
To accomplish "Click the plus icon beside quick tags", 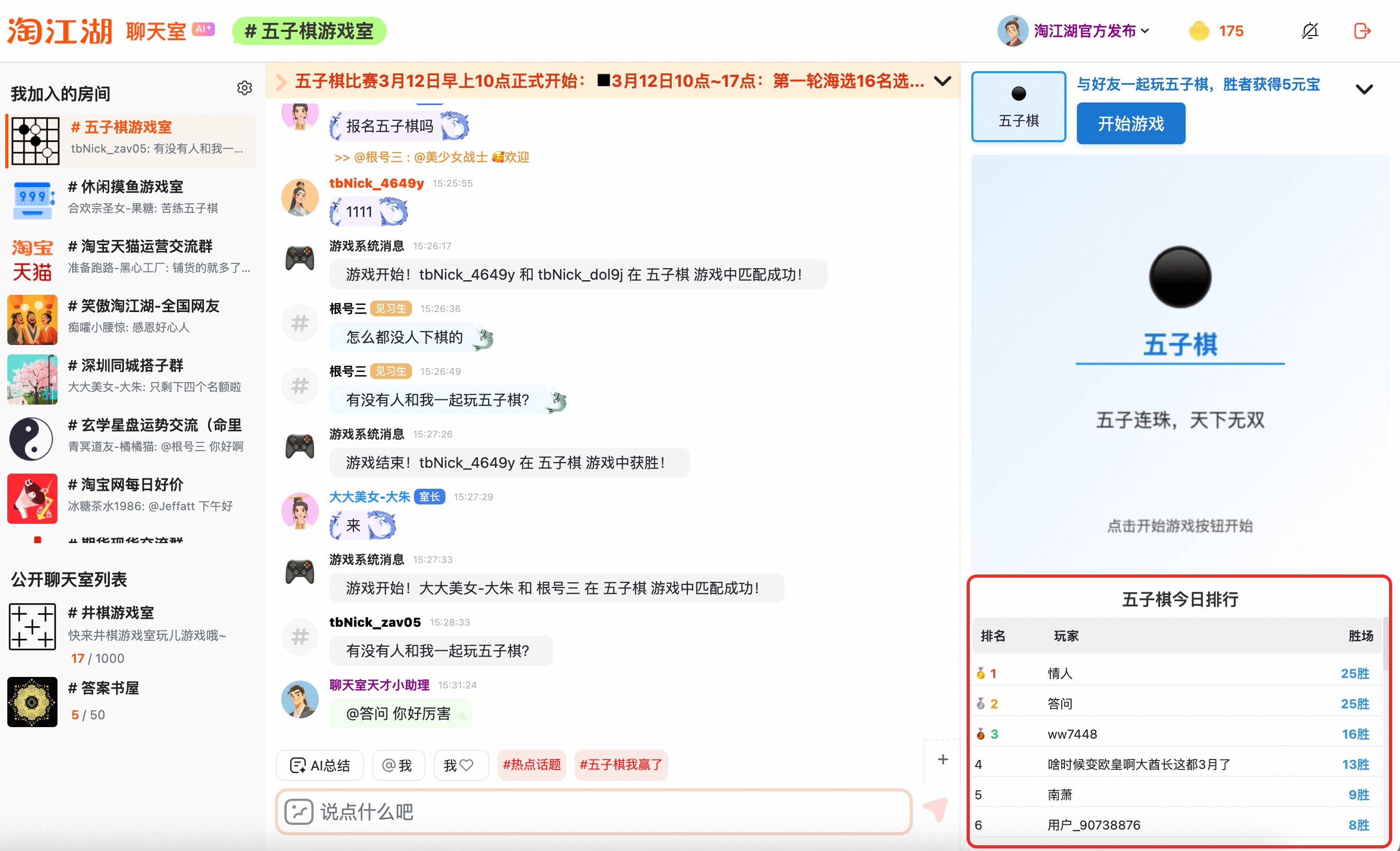I will click(x=943, y=760).
